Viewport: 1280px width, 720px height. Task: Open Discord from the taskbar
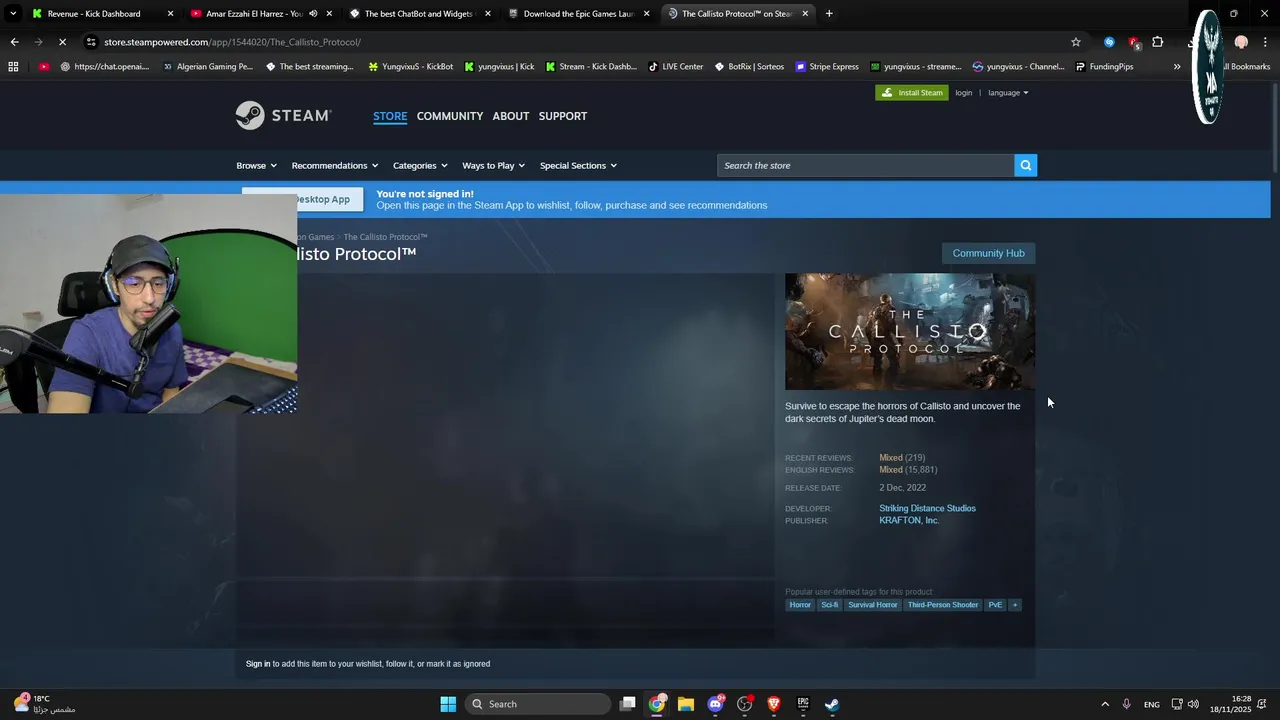coord(715,704)
